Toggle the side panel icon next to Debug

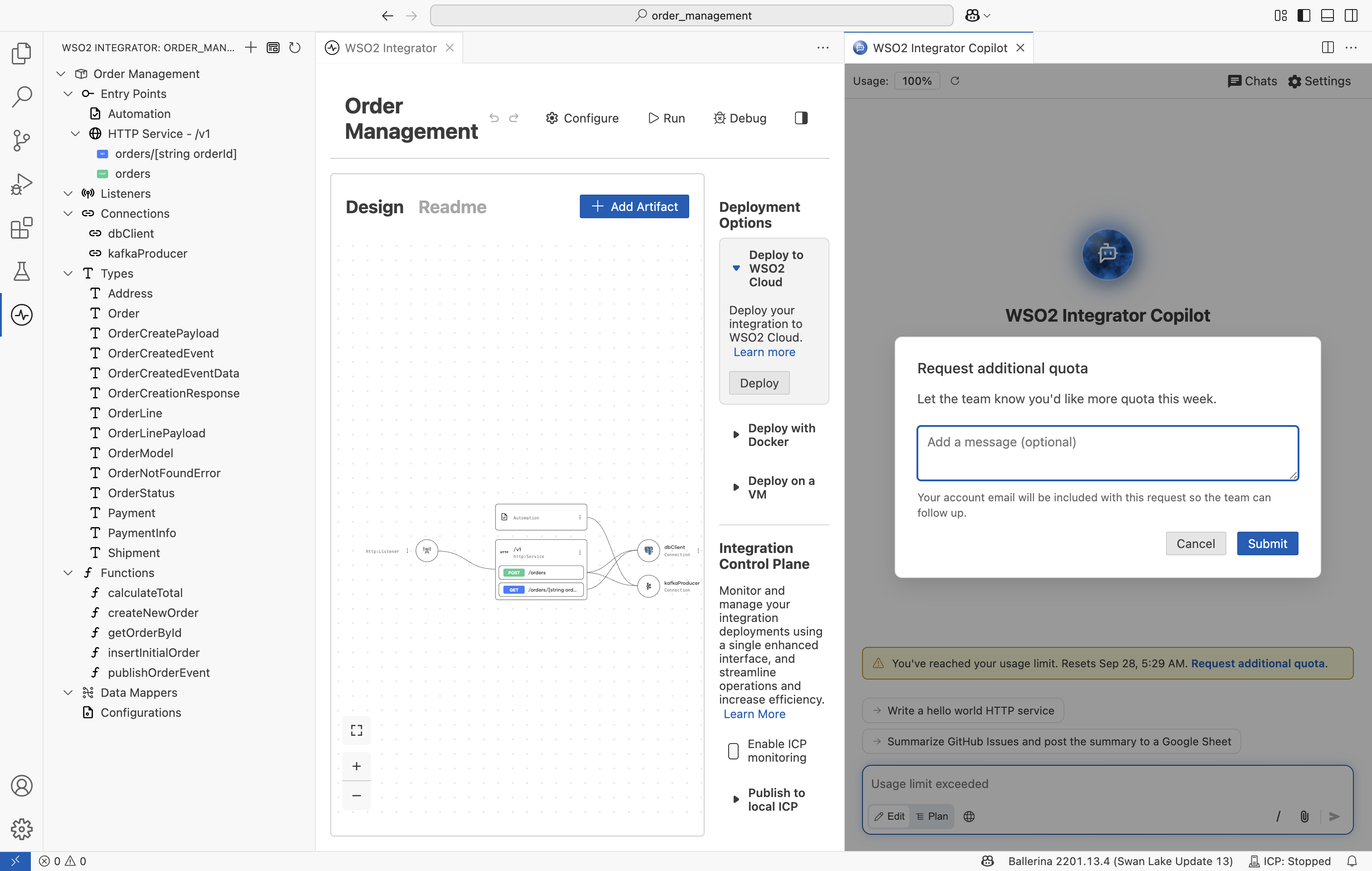coord(801,118)
